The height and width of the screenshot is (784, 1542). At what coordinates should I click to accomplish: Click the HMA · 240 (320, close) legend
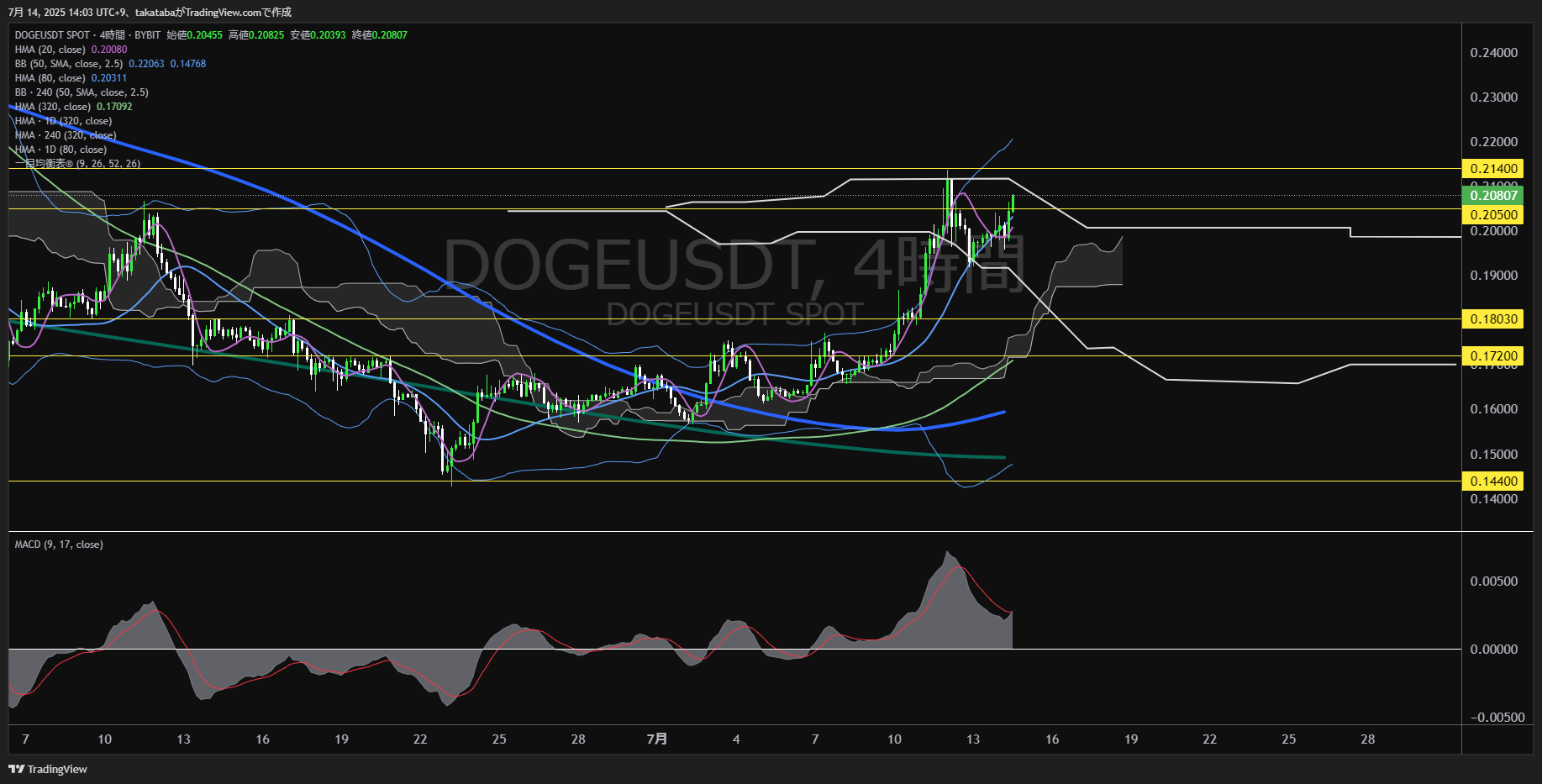(66, 135)
